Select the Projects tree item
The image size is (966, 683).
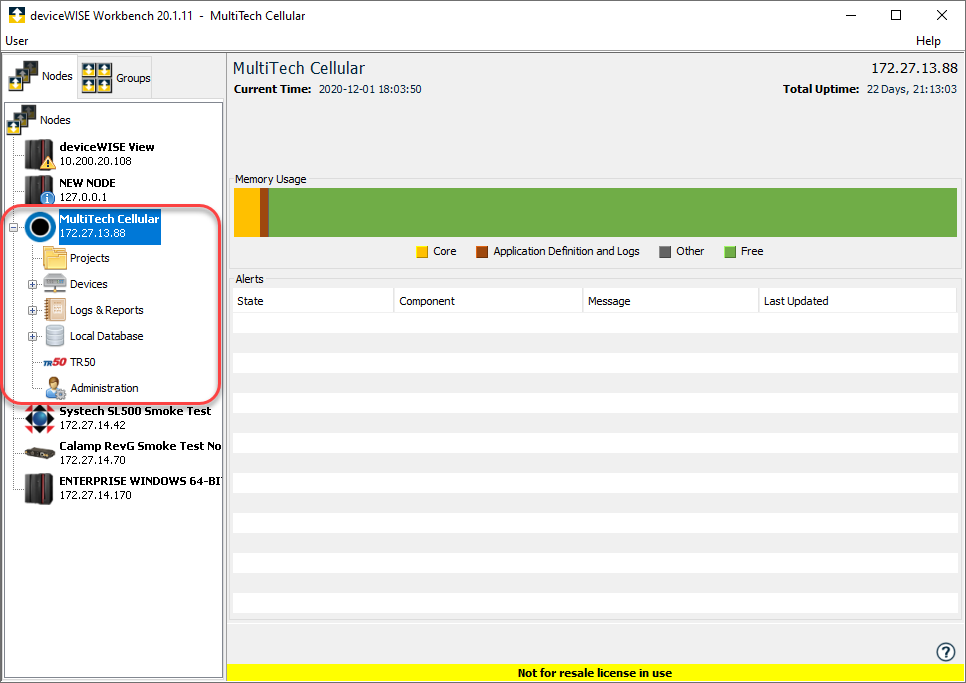click(x=90, y=258)
